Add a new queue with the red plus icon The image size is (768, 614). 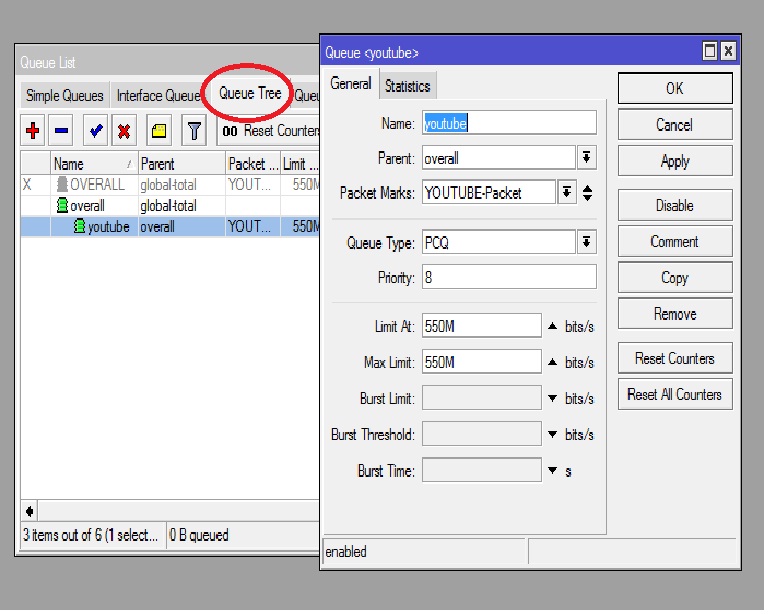[x=33, y=131]
